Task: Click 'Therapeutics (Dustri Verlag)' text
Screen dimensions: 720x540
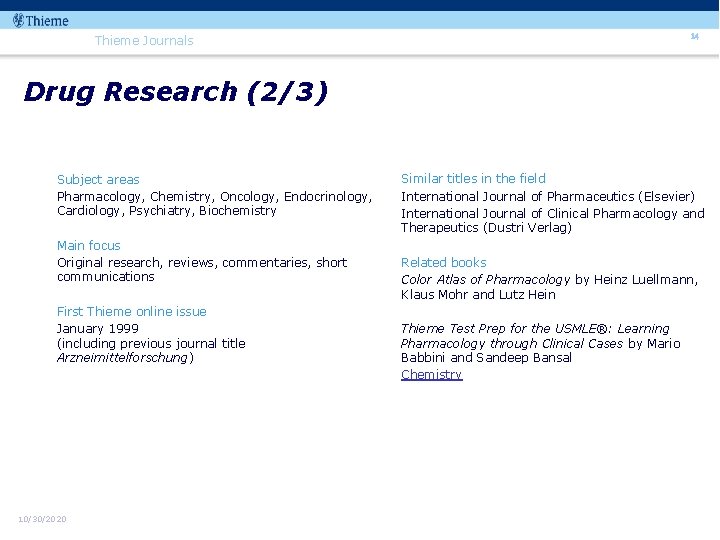Action: (486, 228)
